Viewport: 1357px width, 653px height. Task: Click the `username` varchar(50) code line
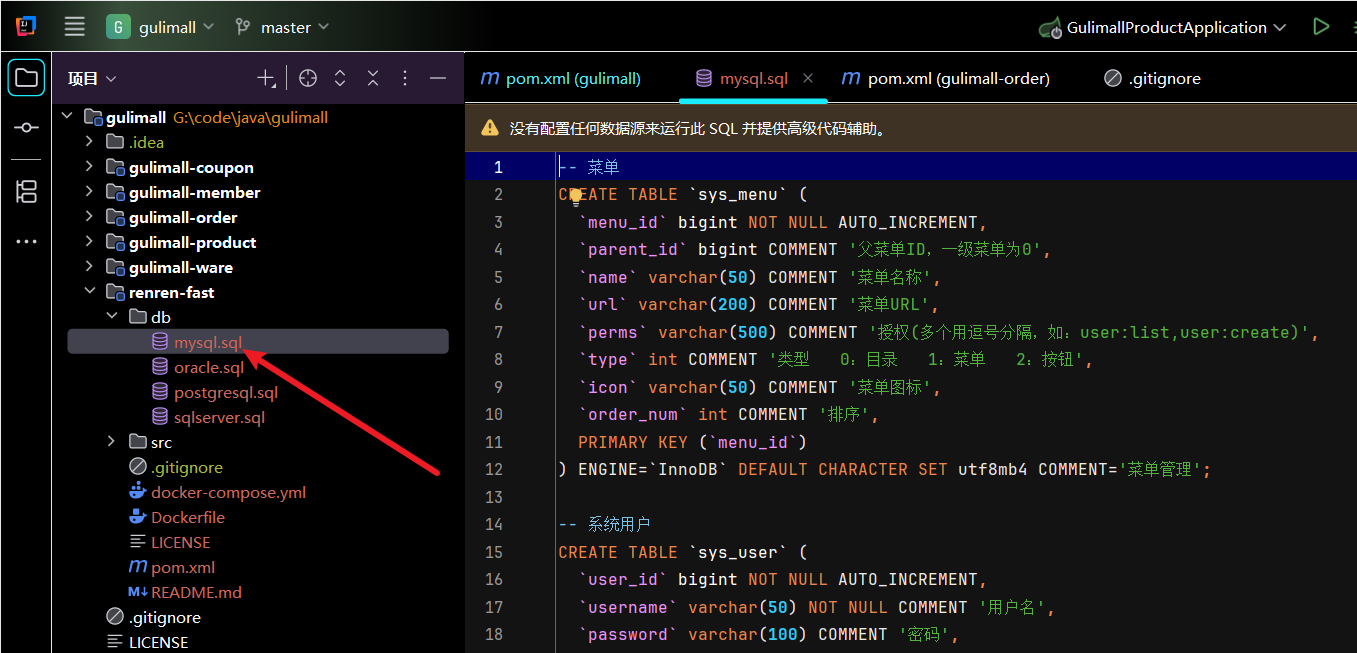point(816,607)
